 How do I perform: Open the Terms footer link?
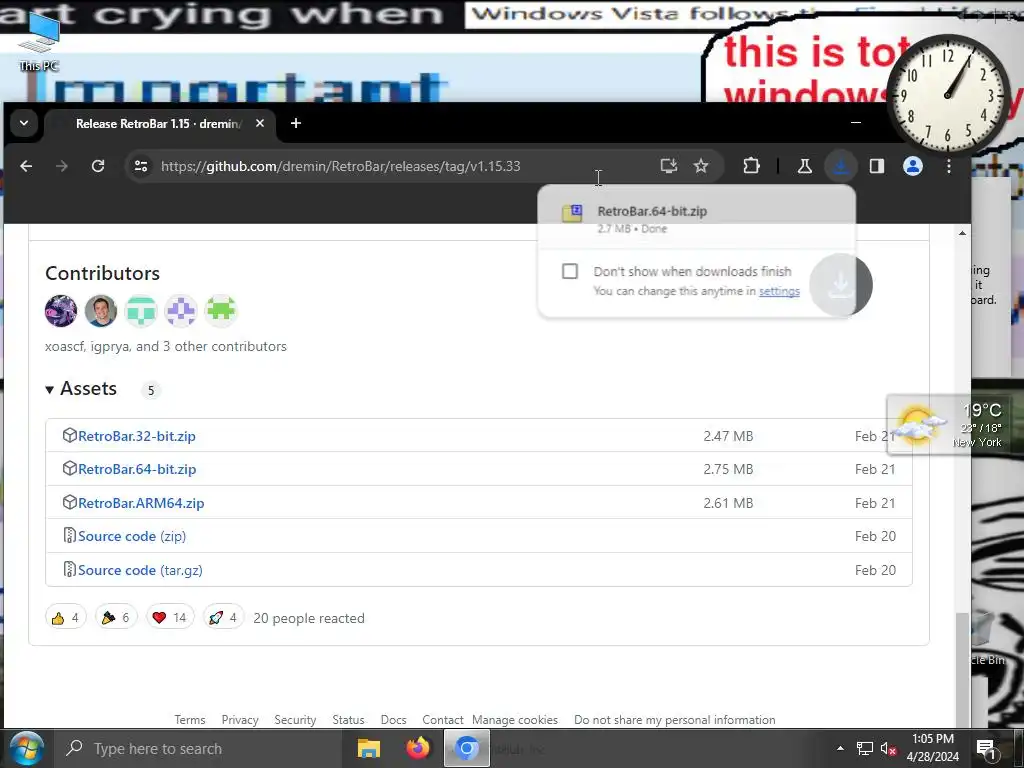pyautogui.click(x=189, y=719)
